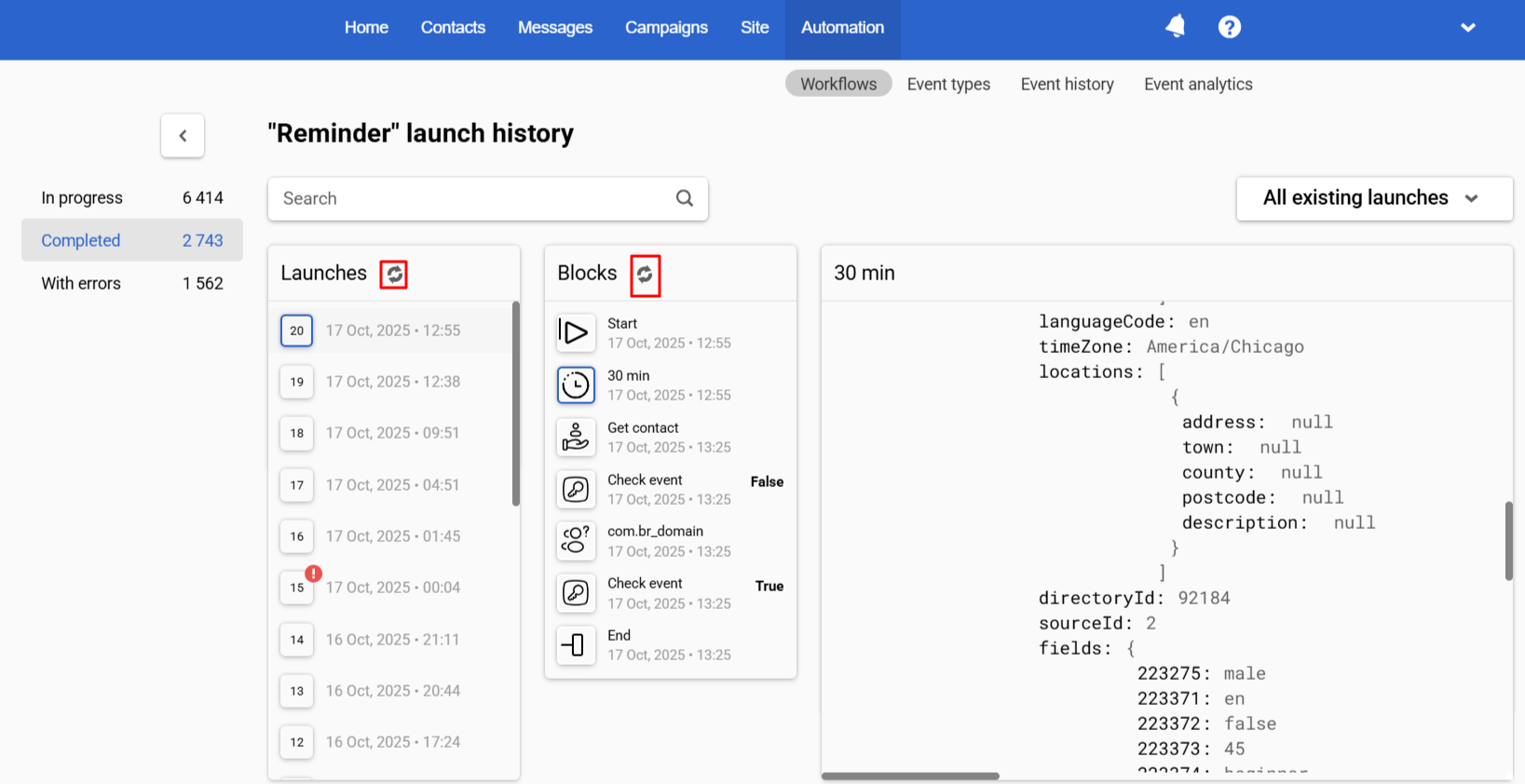1525x784 pixels.
Task: Select launch dated 17 Oct, 2025 • 12:38
Action: (x=393, y=382)
